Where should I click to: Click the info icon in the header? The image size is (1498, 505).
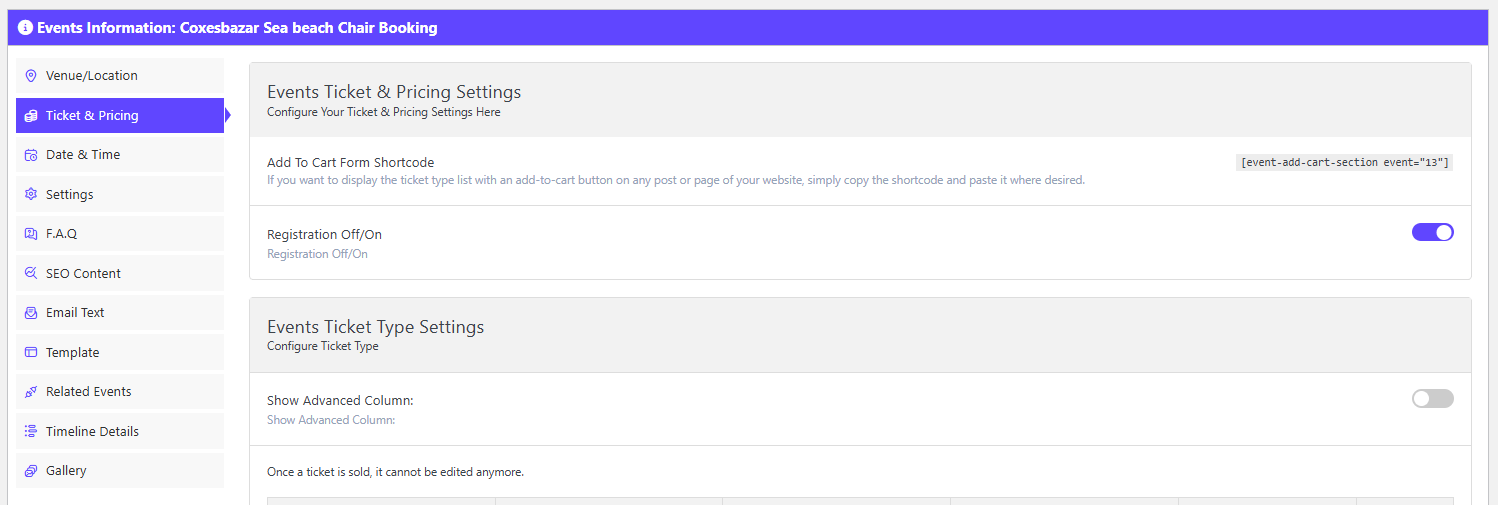pos(25,28)
